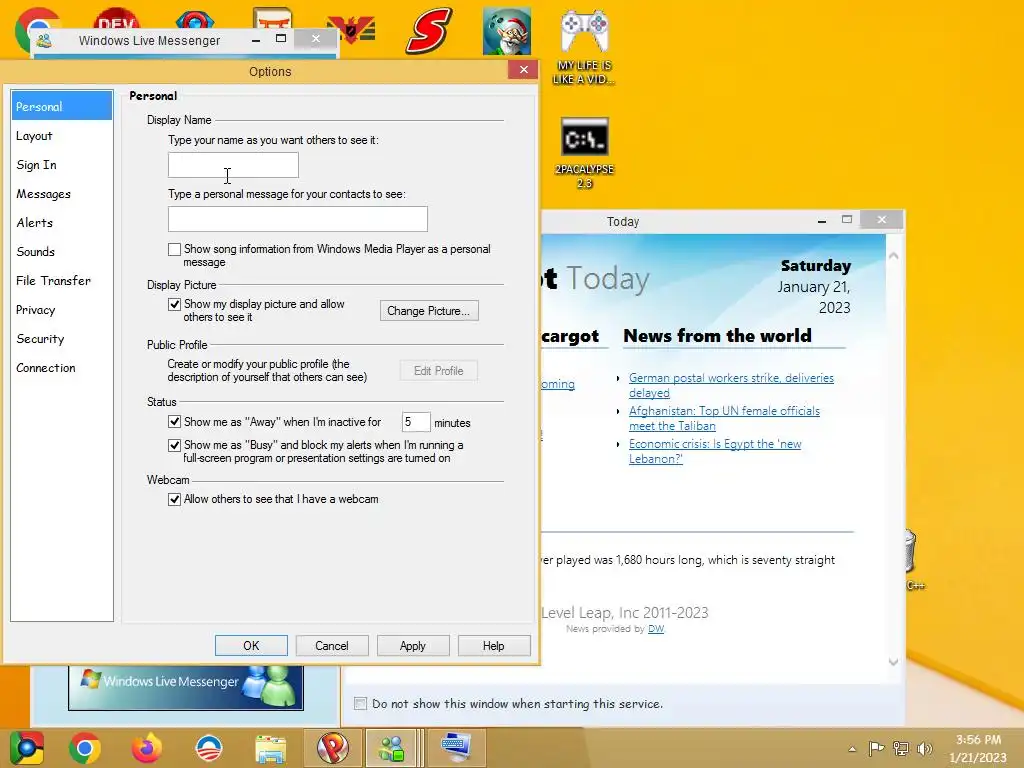Open the red P taskbar app
Screen dimensions: 1024x768
pos(333,748)
